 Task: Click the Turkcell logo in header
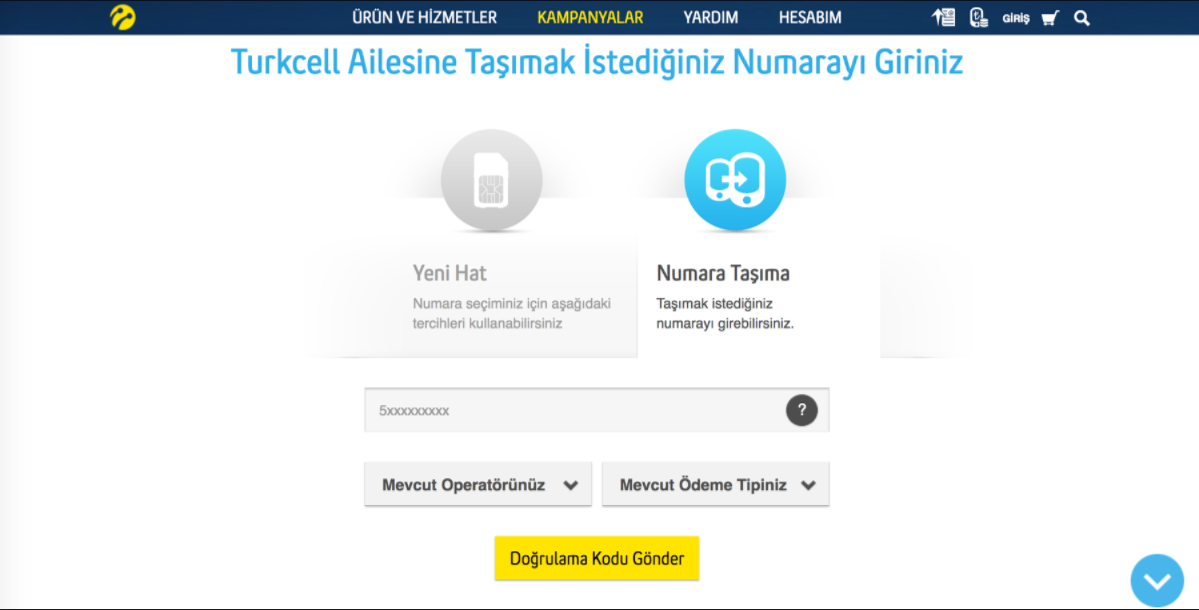point(122,17)
